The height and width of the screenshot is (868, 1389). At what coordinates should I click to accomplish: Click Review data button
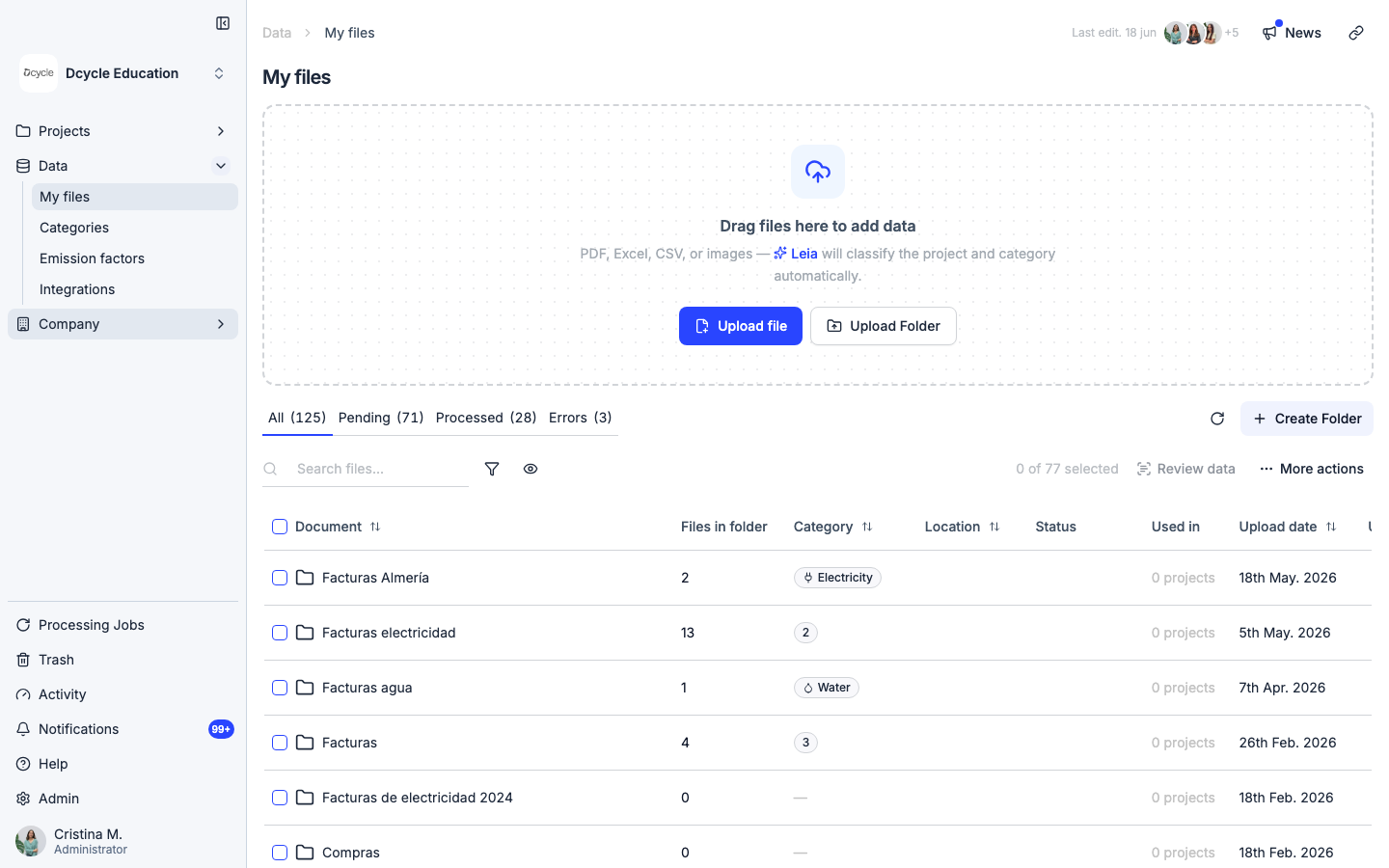(1185, 469)
